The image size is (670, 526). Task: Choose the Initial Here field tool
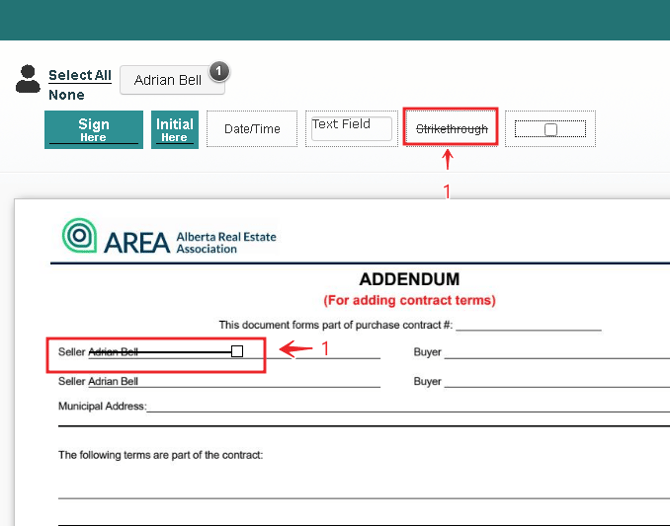tap(175, 130)
